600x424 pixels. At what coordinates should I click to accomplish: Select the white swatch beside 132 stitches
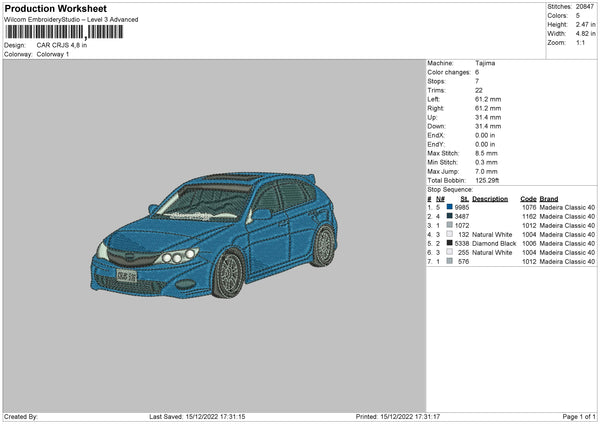[x=450, y=234]
